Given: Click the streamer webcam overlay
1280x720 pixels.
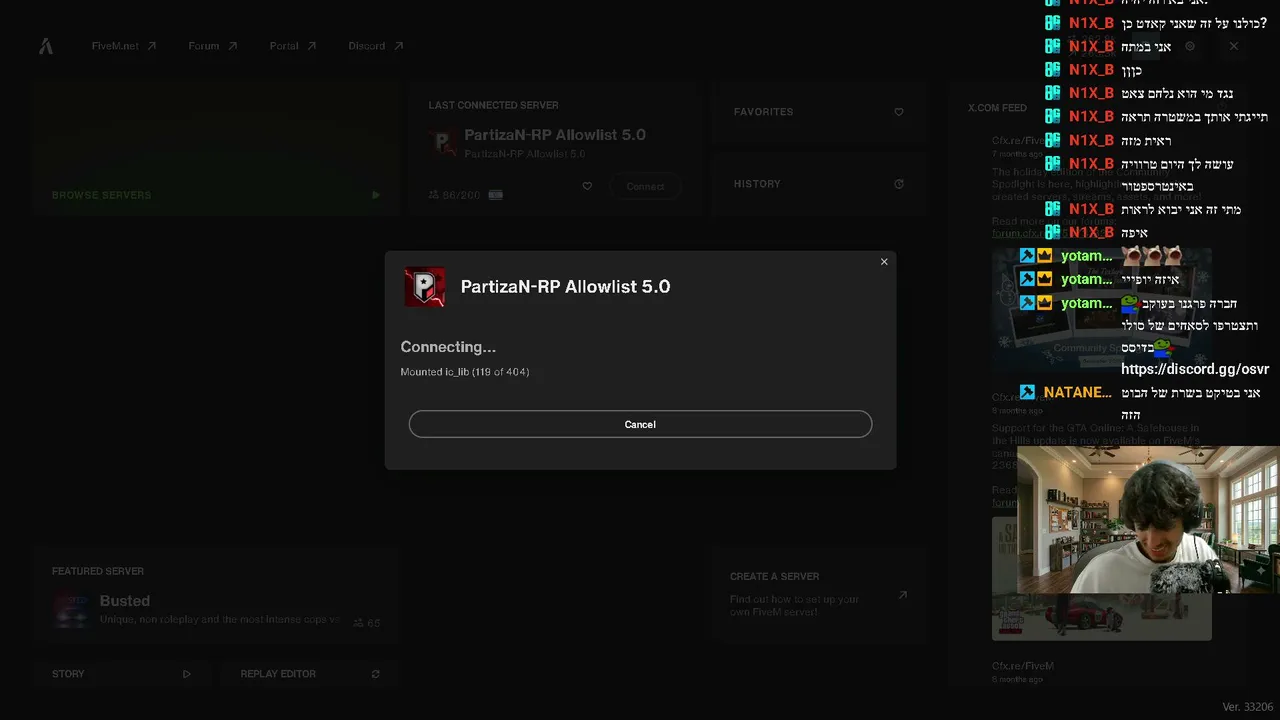Looking at the screenshot, I should pos(1148,520).
